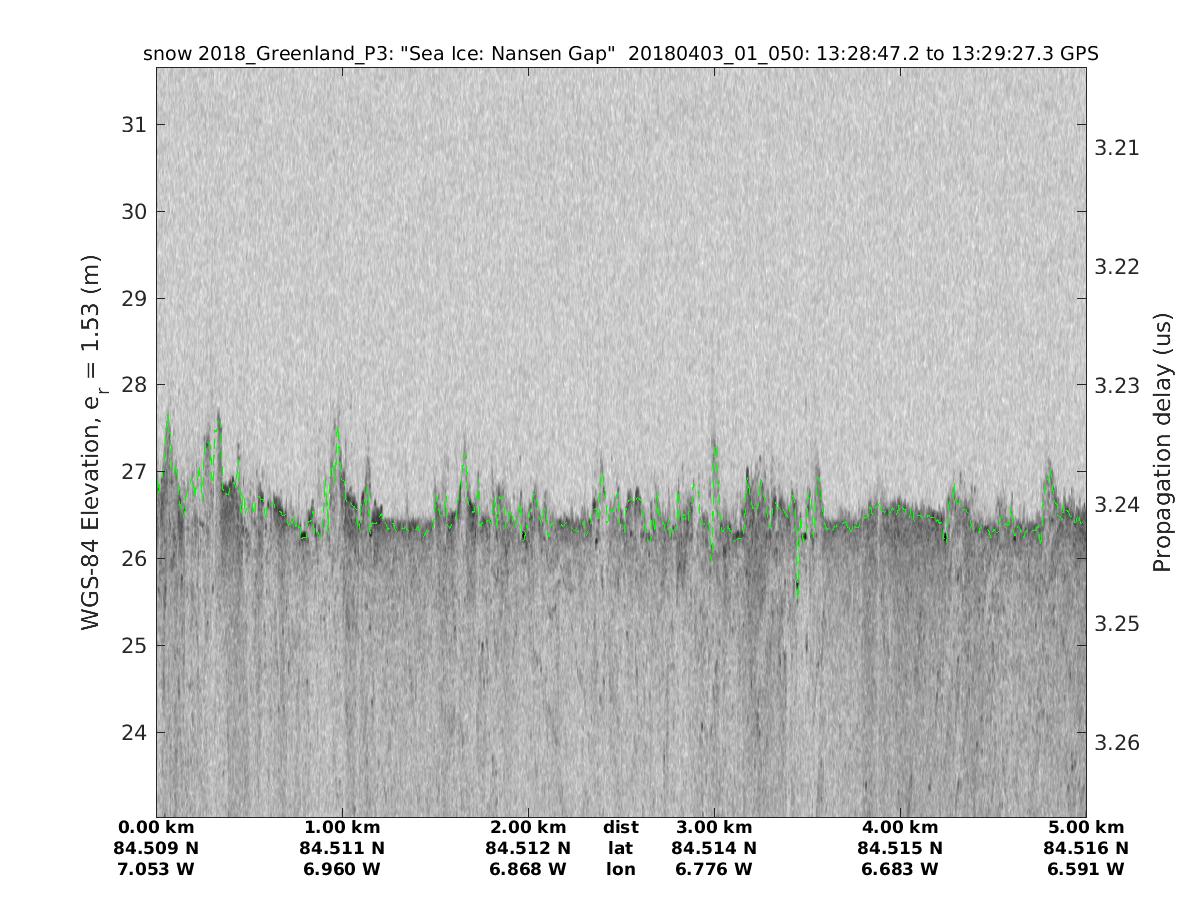Click the 28 elevation tick label
Screen dimensions: 1200x900
point(131,385)
